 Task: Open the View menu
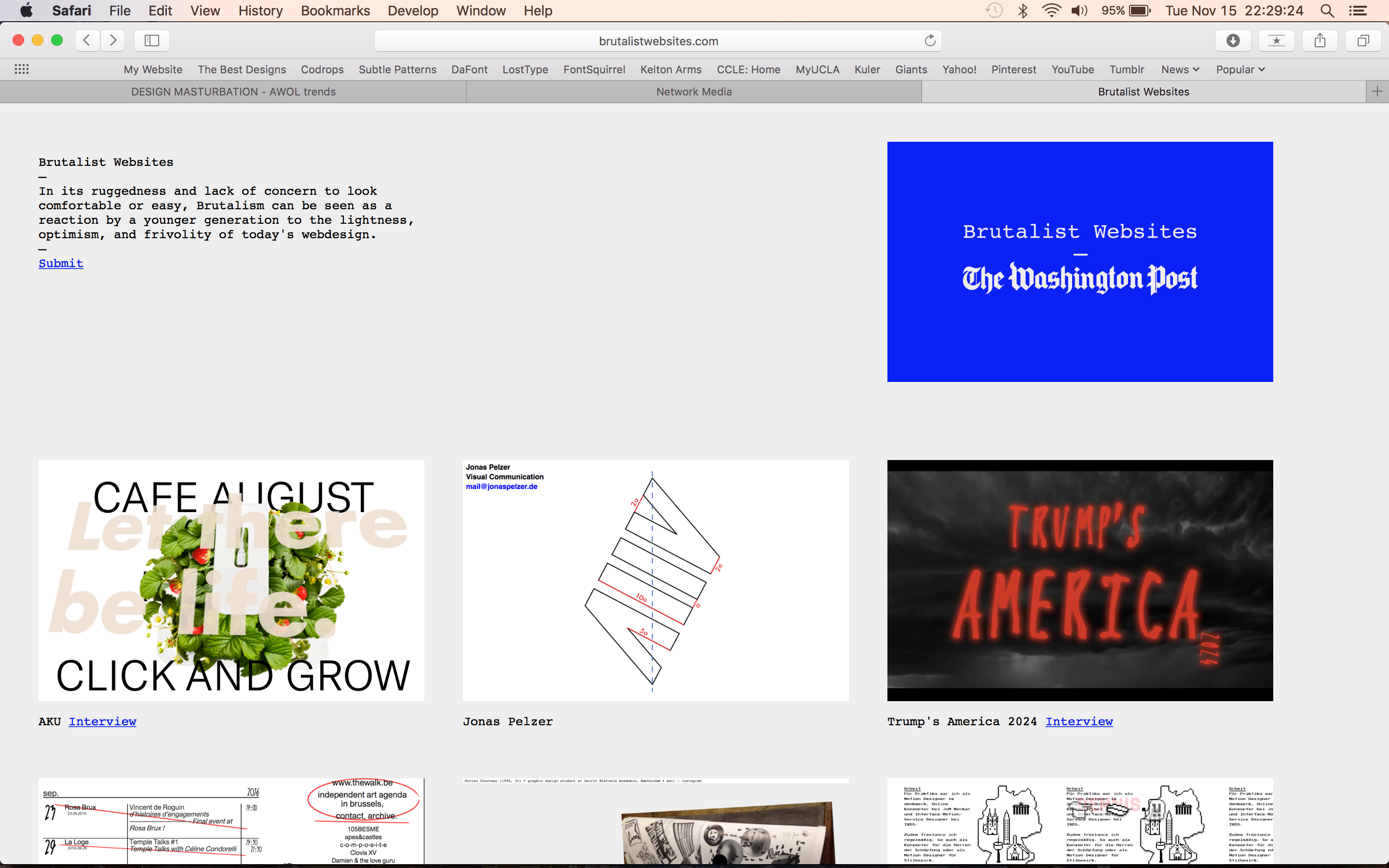click(x=205, y=10)
